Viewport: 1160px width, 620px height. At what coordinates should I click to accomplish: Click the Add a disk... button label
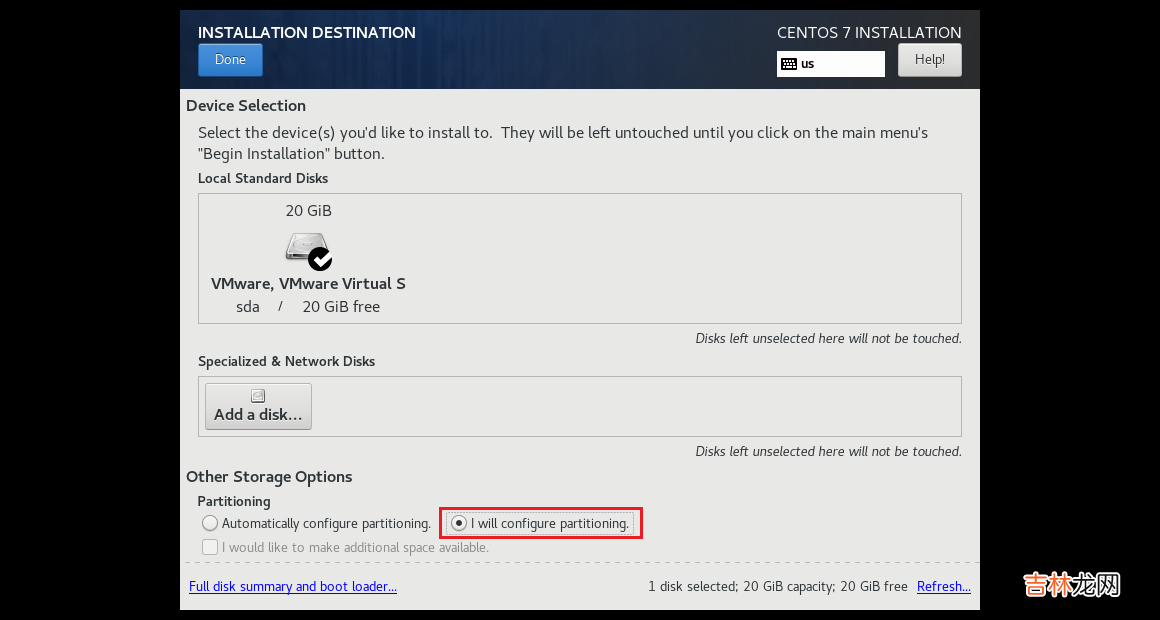tap(258, 415)
